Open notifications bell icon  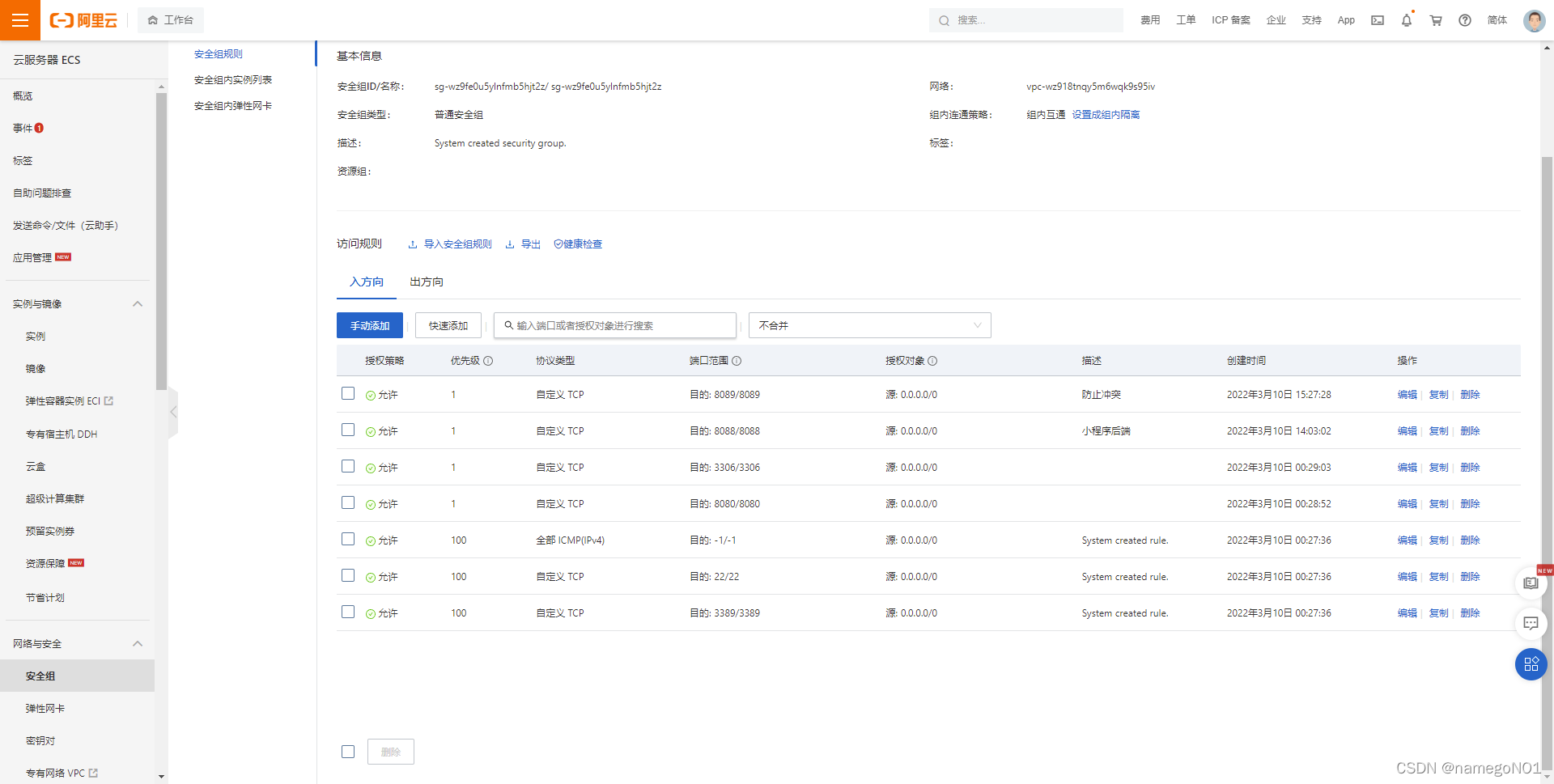pos(1407,20)
